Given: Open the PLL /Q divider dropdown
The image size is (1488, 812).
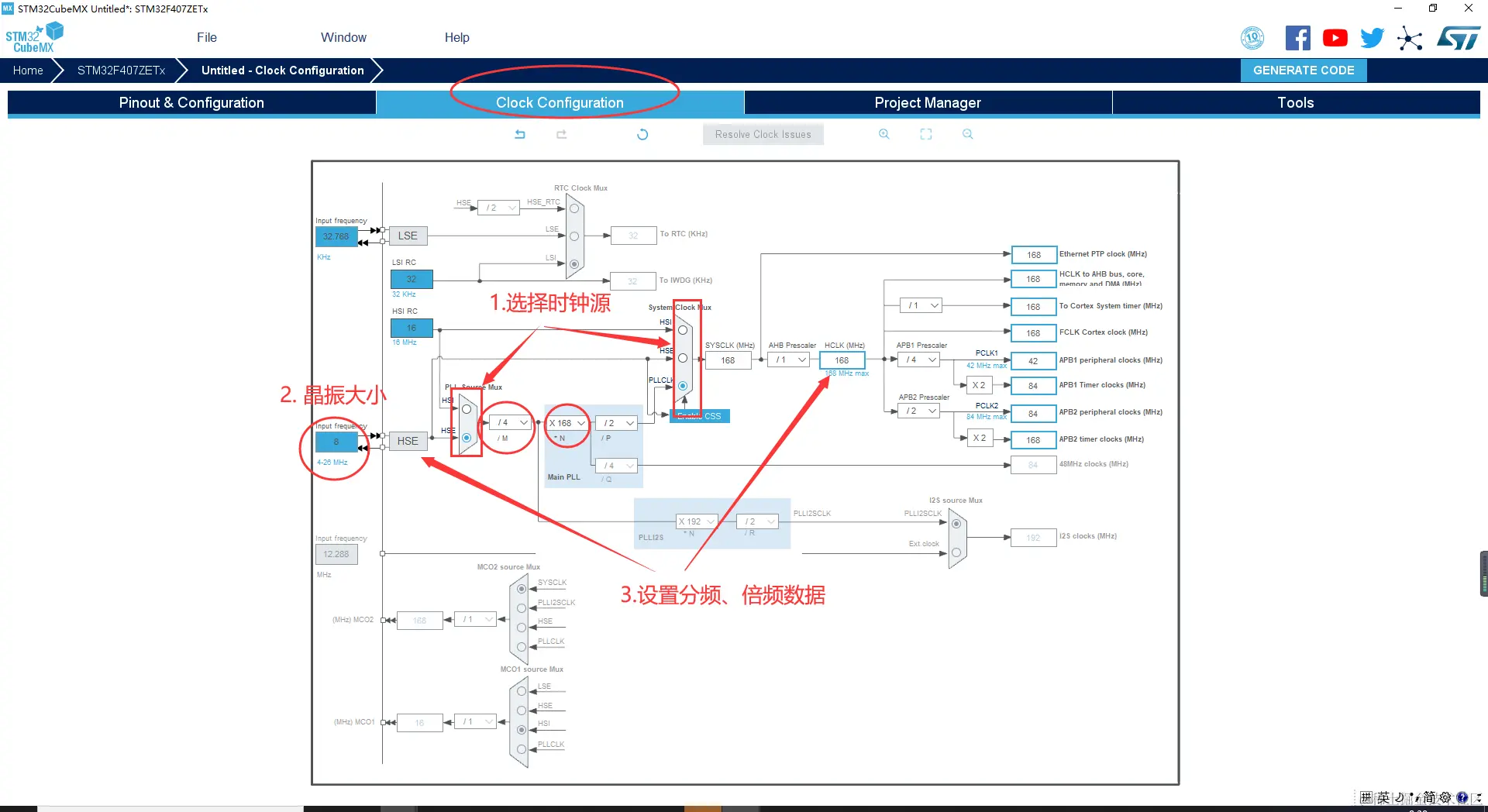Looking at the screenshot, I should pos(617,466).
